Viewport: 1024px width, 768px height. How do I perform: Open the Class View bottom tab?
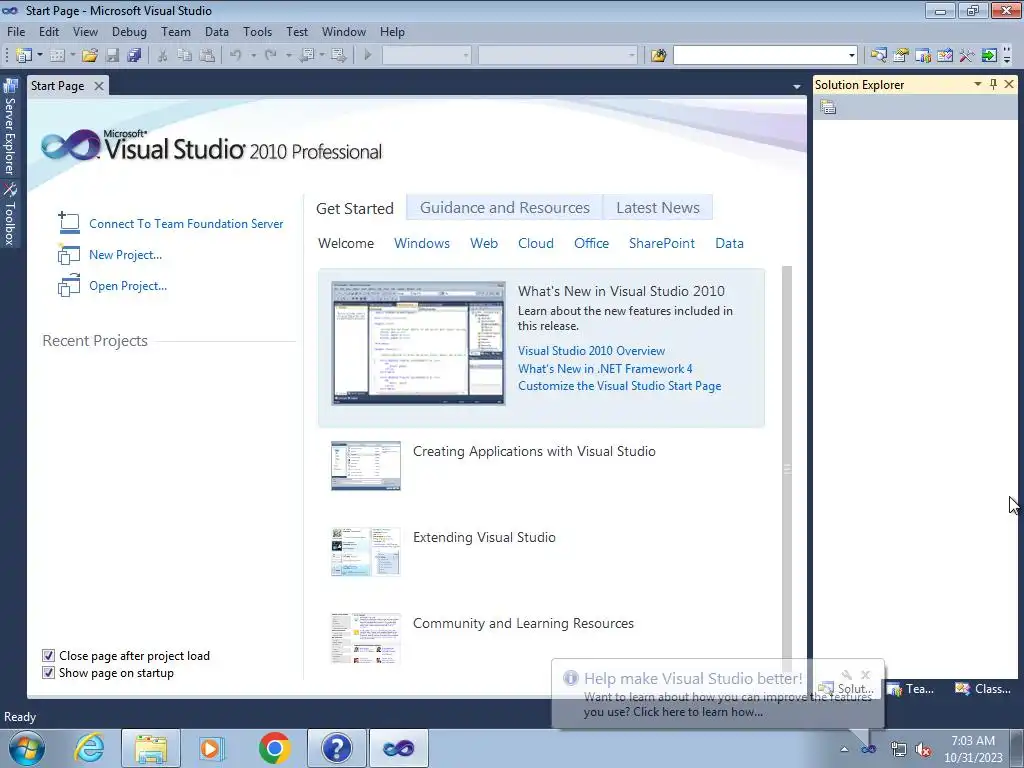[x=984, y=688]
